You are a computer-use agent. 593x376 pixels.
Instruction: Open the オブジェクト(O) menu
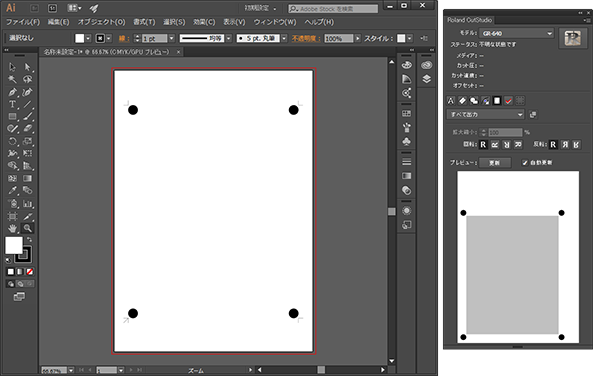[x=101, y=22]
